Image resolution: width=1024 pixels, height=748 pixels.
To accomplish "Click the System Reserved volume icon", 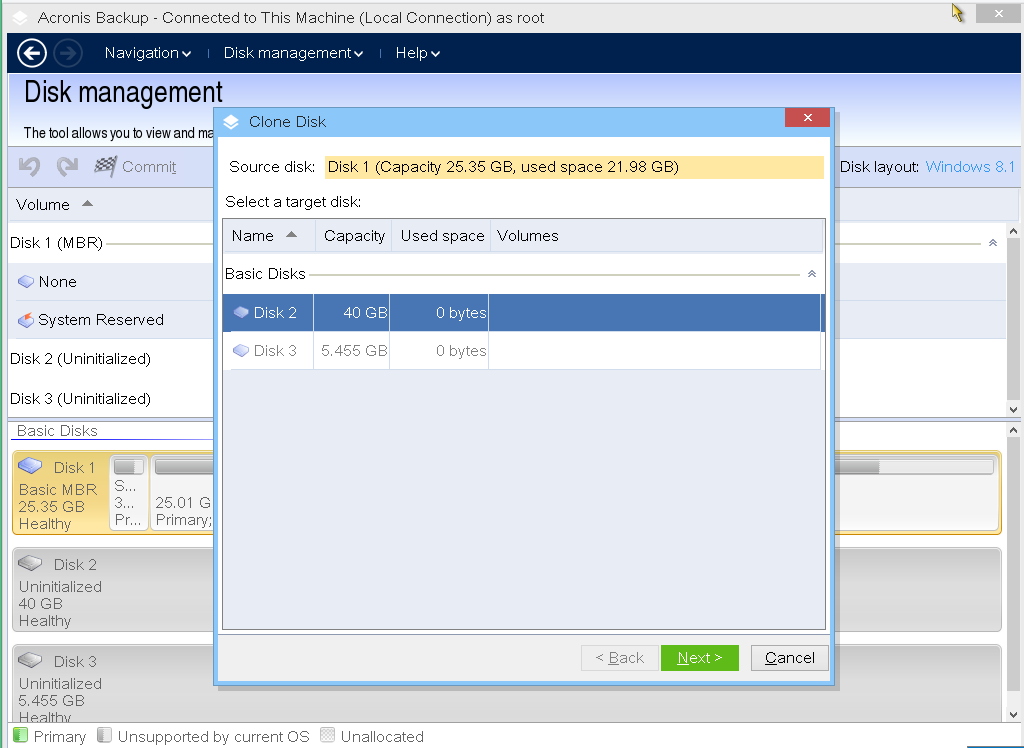I will (26, 320).
